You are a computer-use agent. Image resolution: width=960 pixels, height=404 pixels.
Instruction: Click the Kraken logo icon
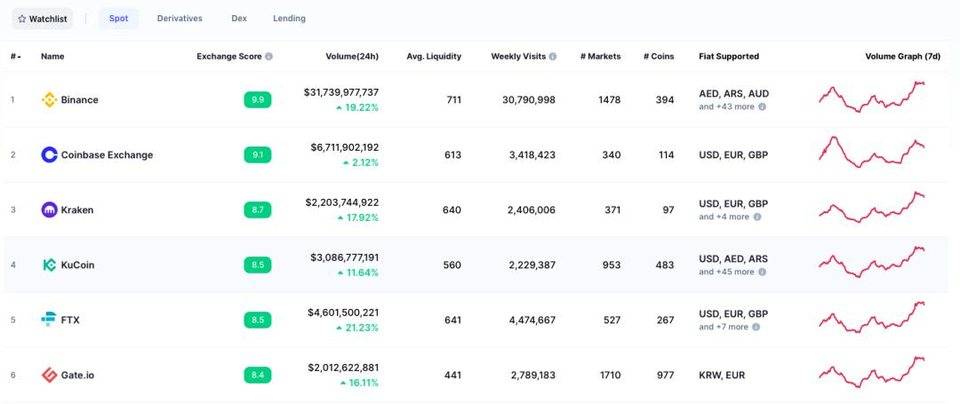49,210
